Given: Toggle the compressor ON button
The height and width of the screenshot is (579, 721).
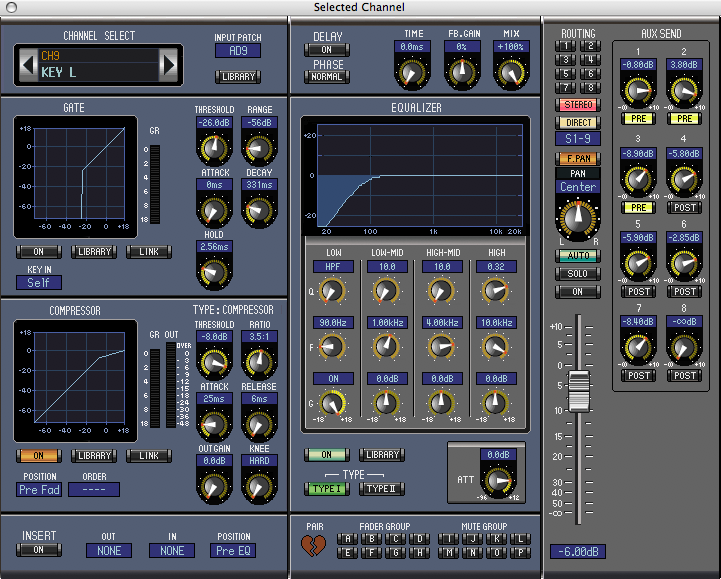Looking at the screenshot, I should point(39,455).
